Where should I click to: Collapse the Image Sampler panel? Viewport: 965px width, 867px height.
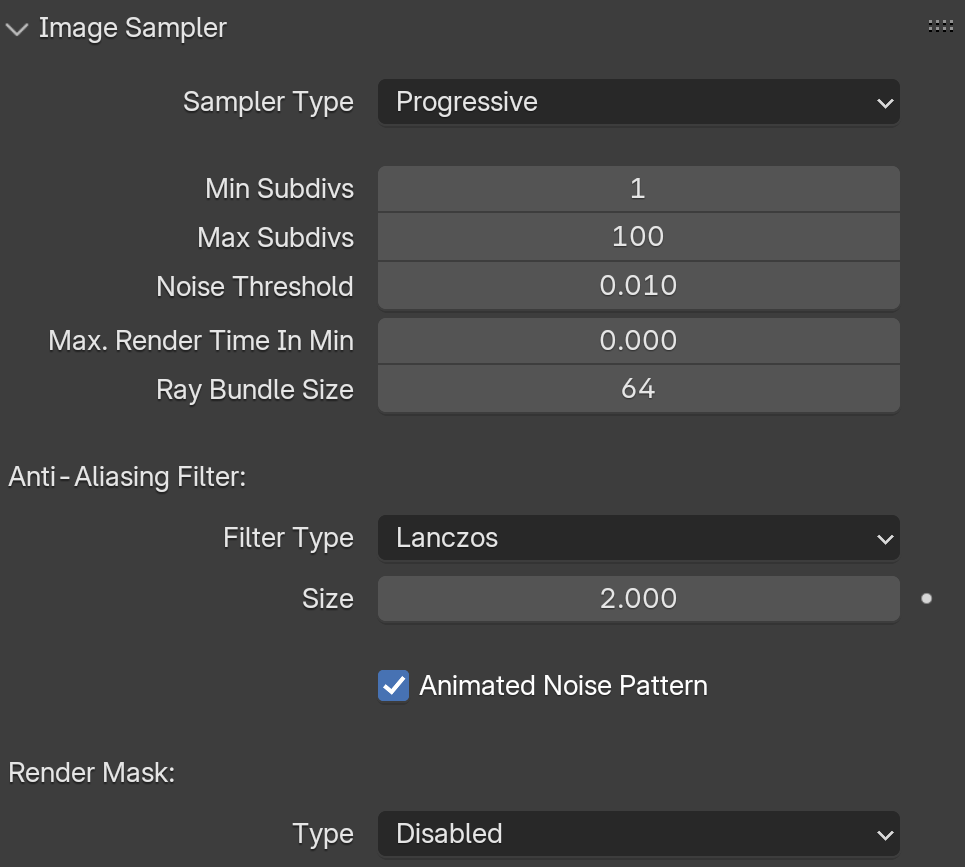click(x=17, y=29)
